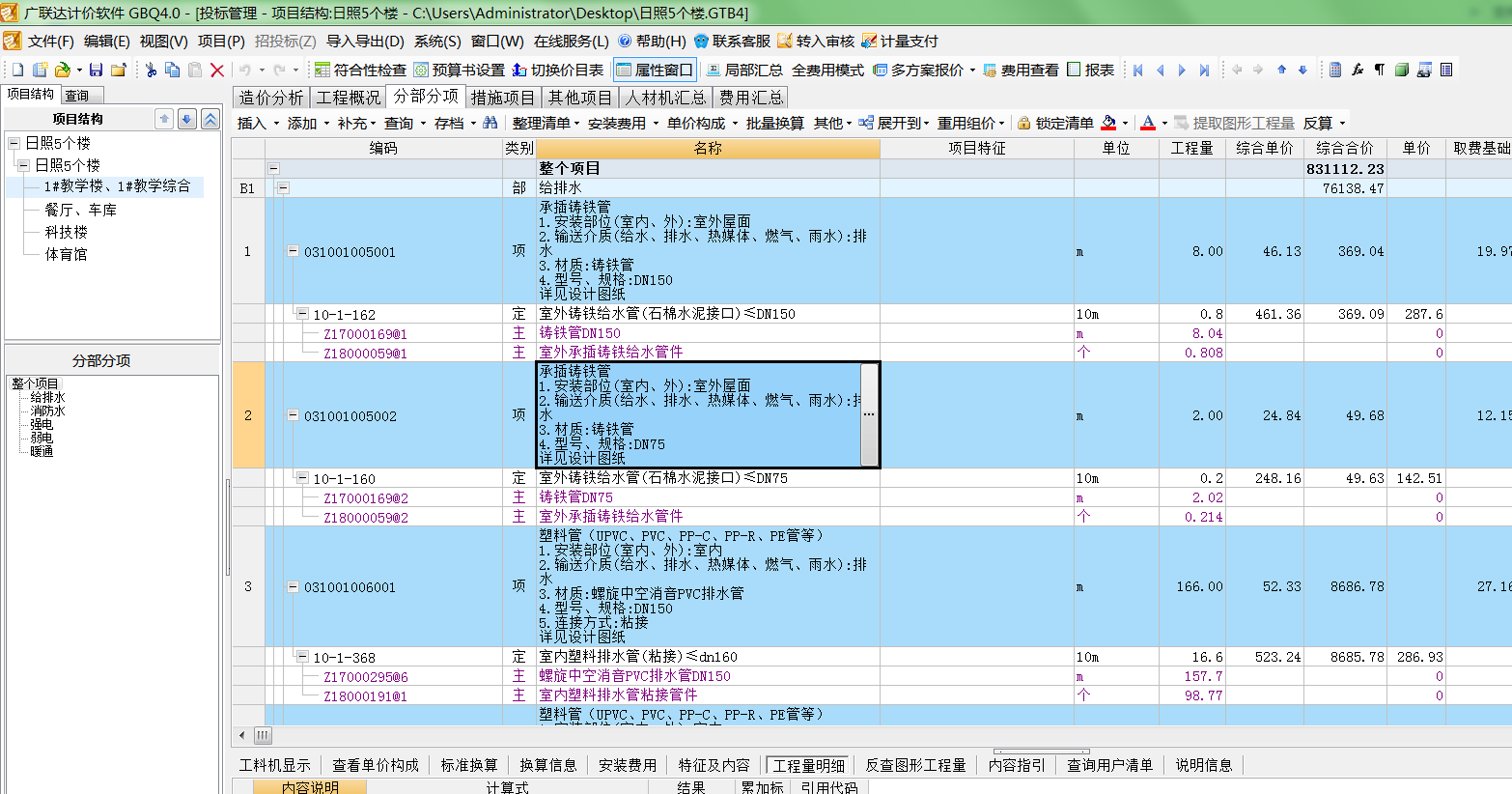The height and width of the screenshot is (794, 1512).
Task: Open the font color dropdown arrow
Action: (x=1164, y=123)
